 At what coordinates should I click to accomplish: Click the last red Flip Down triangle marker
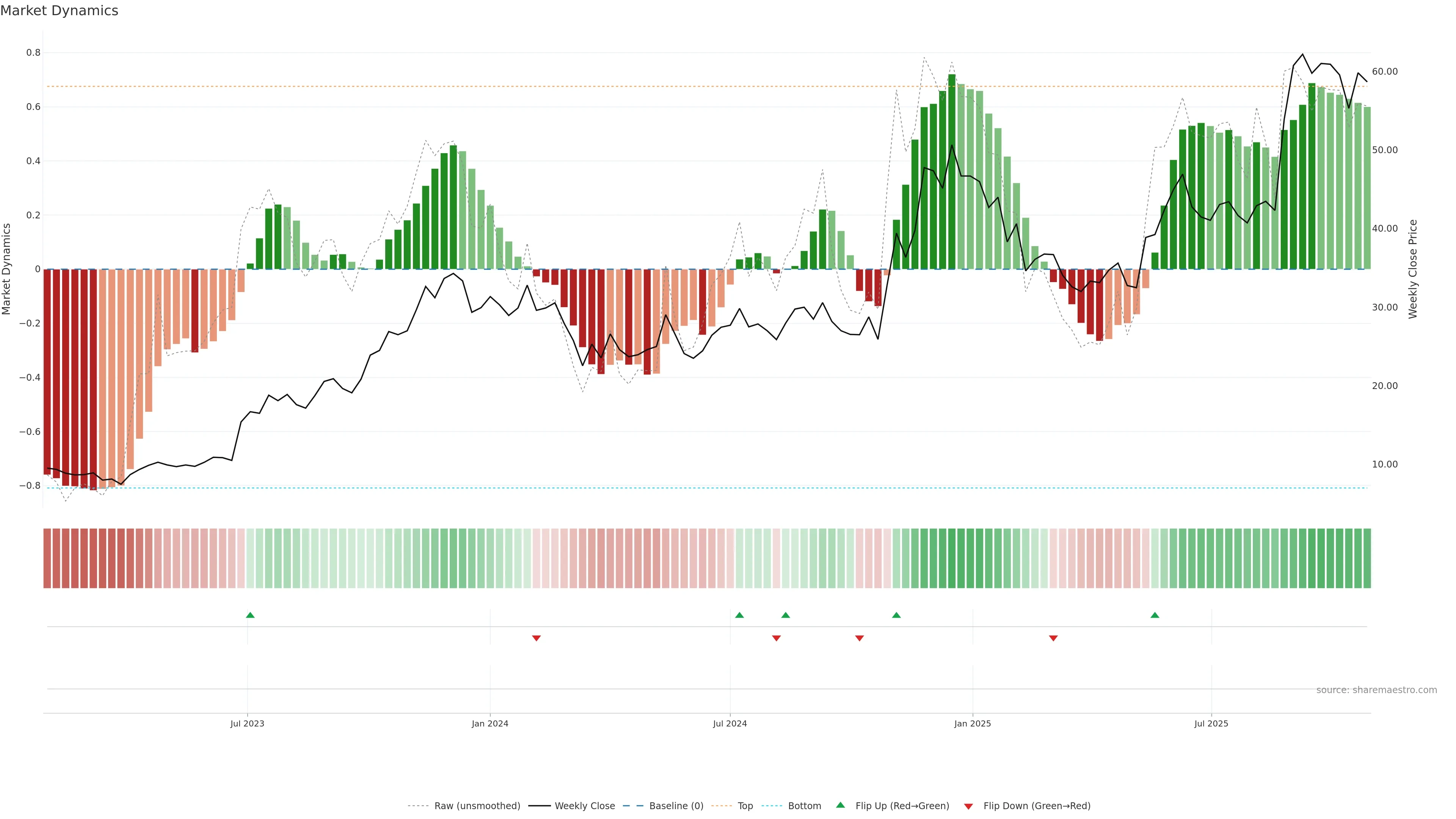(x=1053, y=638)
